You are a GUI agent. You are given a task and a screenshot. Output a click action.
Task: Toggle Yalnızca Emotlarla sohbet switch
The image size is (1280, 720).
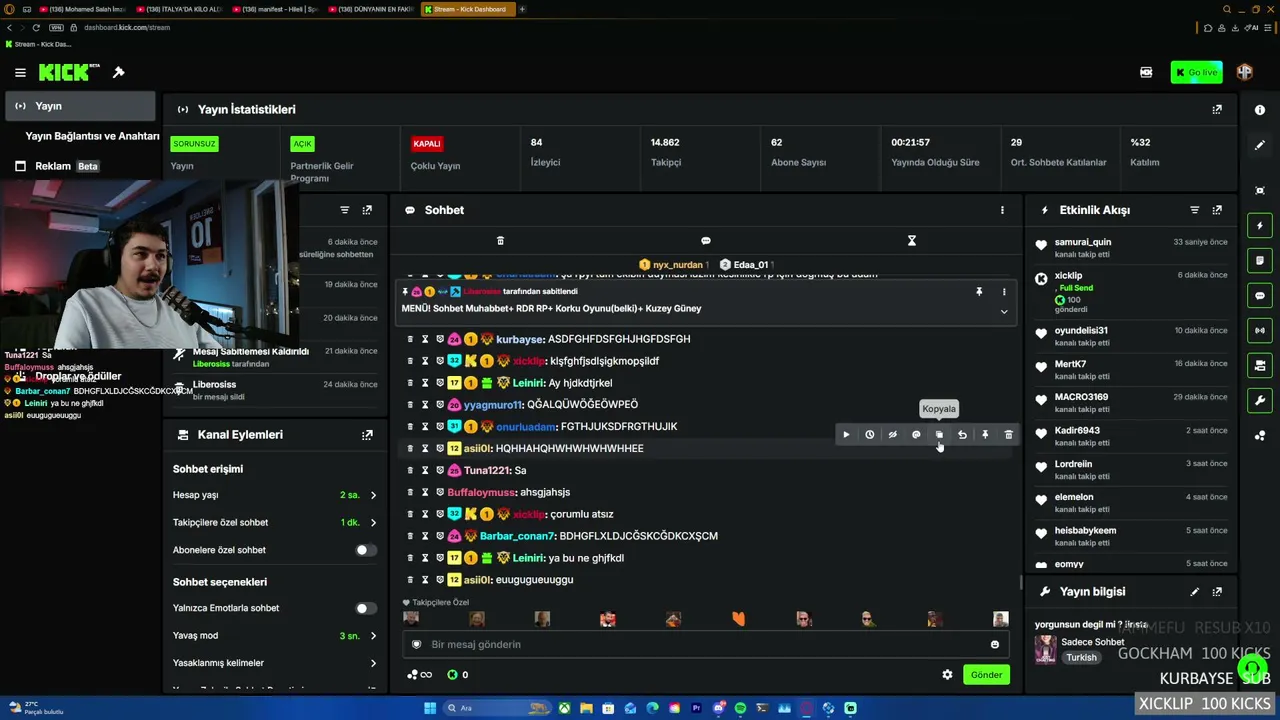coord(366,608)
